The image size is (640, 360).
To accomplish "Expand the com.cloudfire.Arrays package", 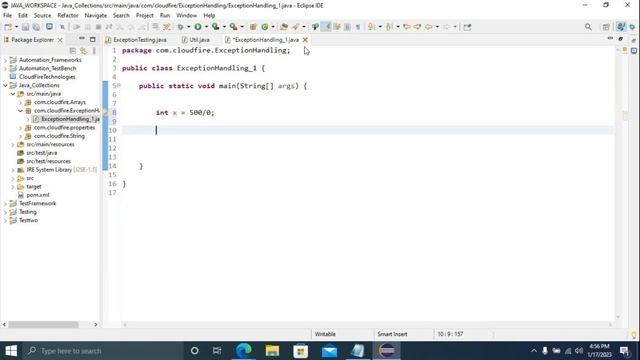I will [x=20, y=102].
